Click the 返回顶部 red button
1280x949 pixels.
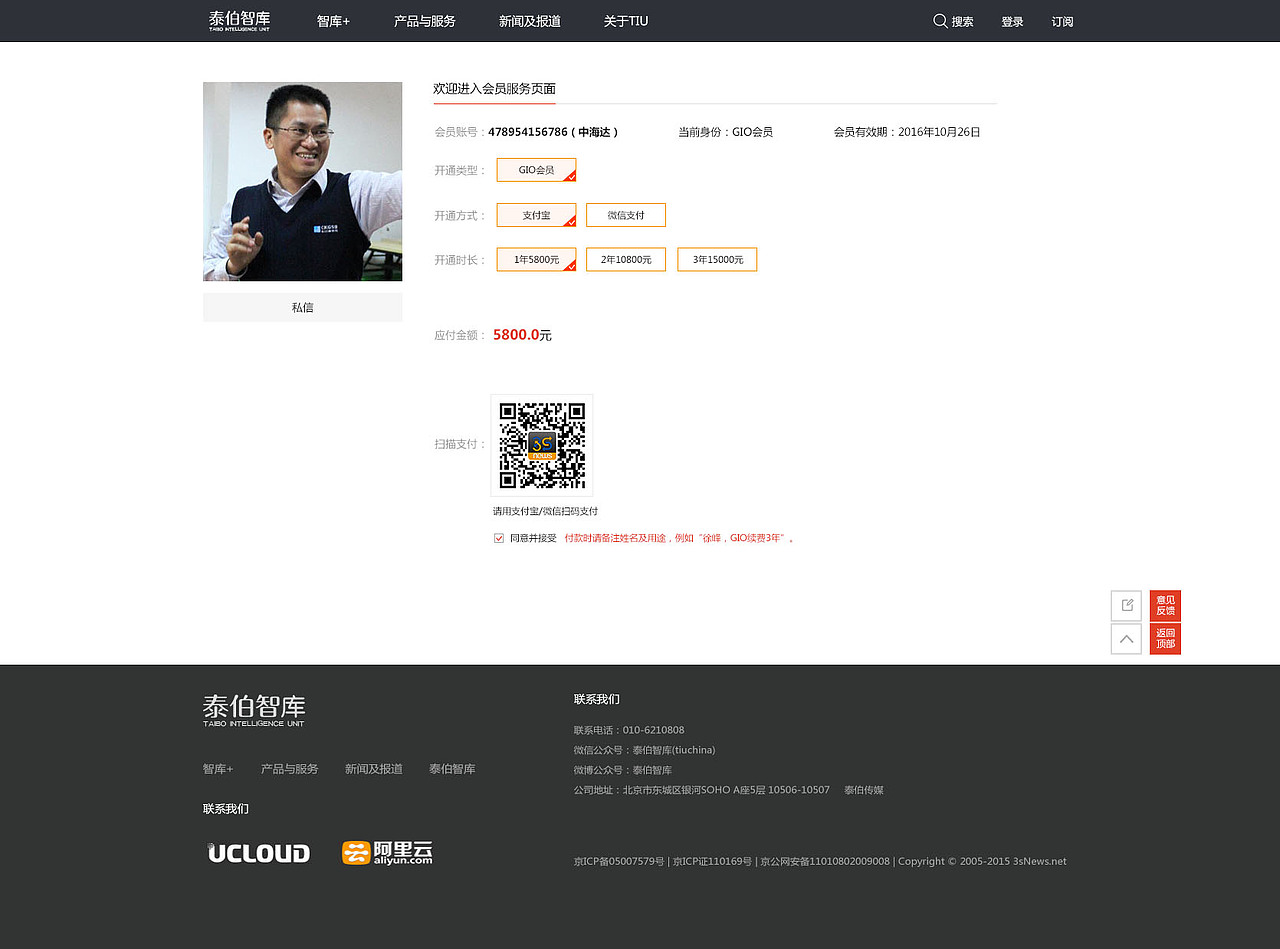[1165, 639]
